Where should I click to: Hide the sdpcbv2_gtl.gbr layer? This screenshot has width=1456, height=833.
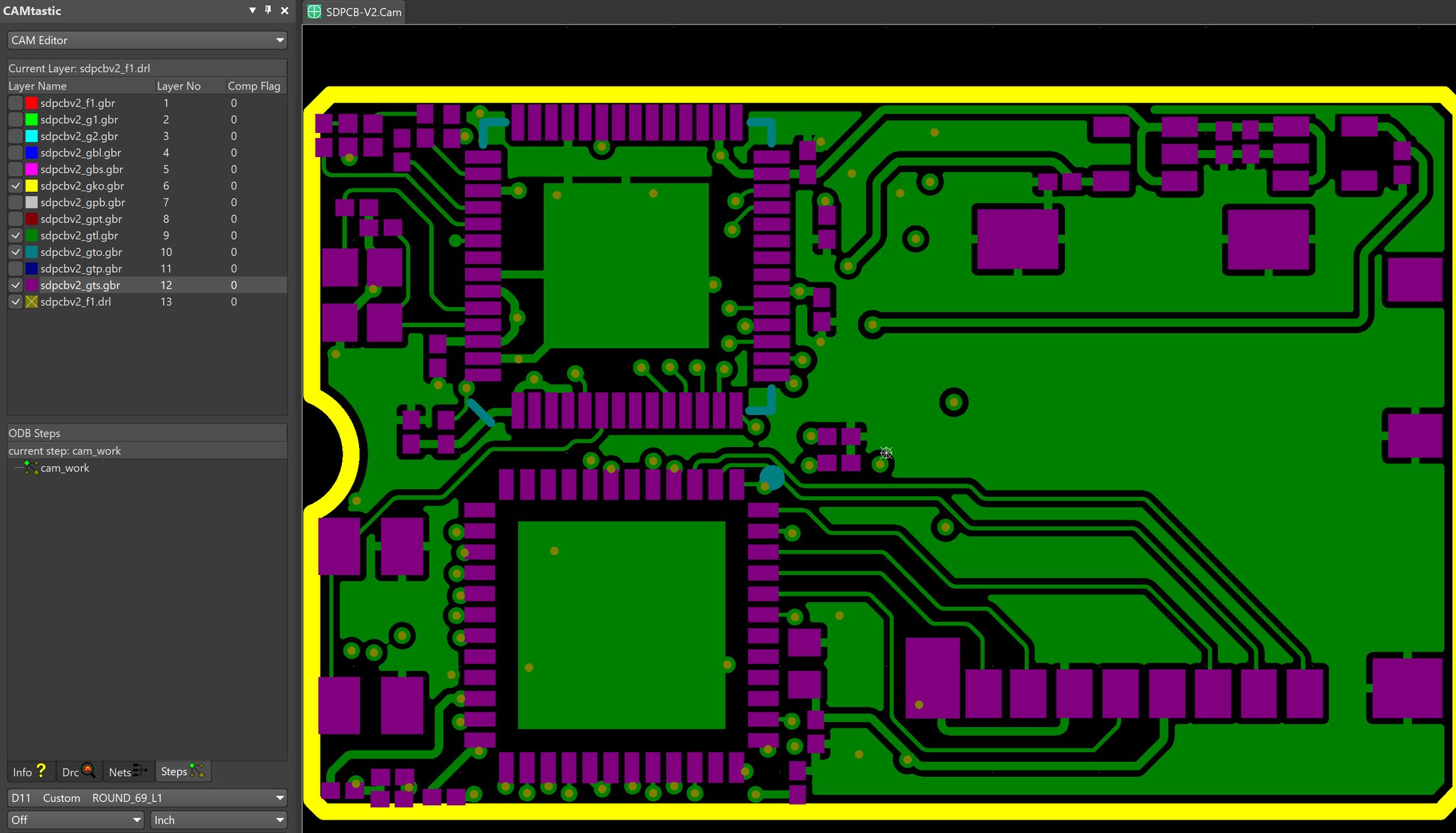pos(16,236)
